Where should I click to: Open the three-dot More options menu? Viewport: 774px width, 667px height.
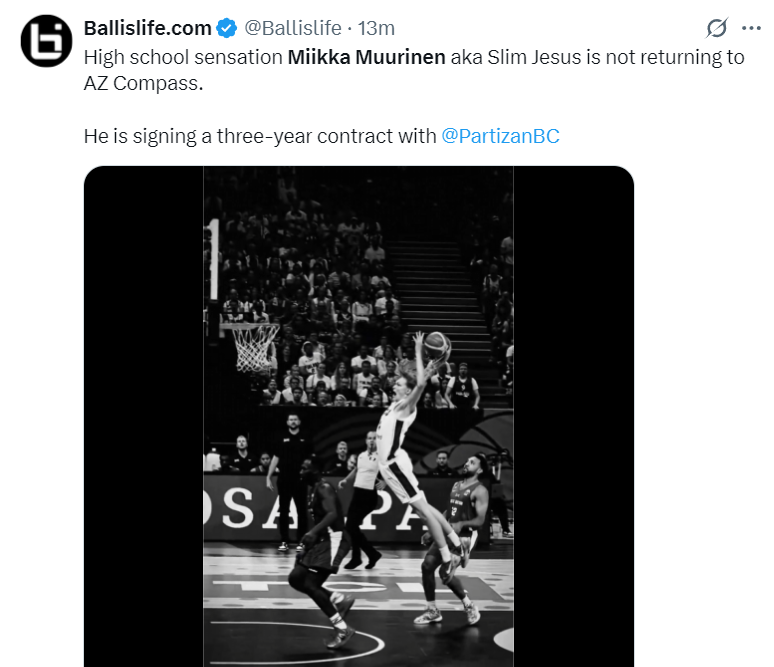tap(751, 28)
